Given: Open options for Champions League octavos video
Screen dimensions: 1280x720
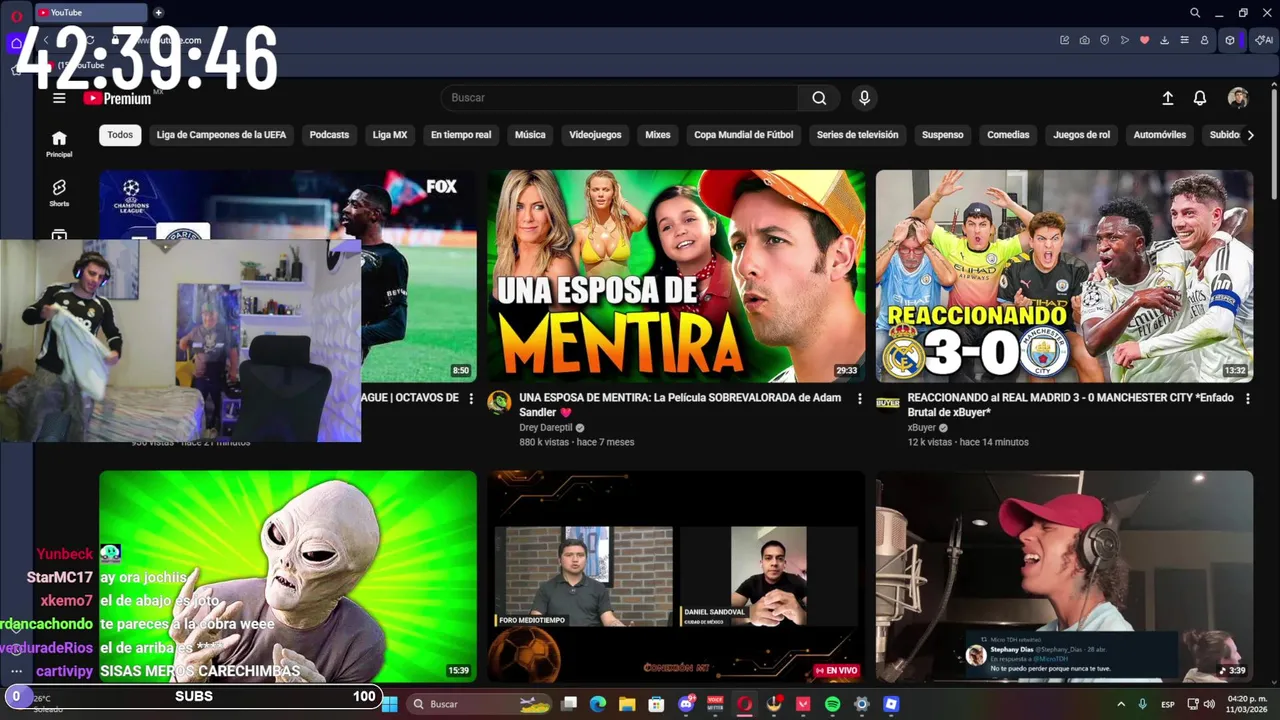Looking at the screenshot, I should (x=471, y=398).
